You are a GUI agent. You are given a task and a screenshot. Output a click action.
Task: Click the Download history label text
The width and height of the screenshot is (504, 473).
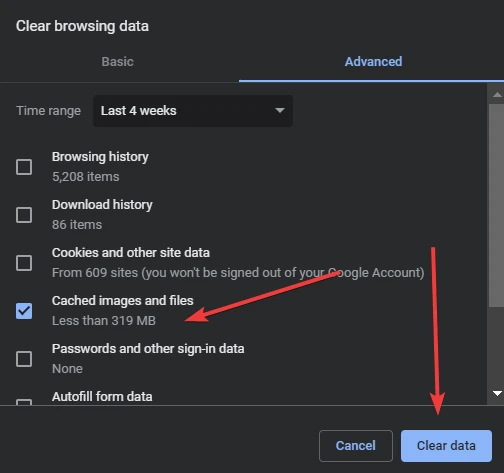[x=102, y=205]
